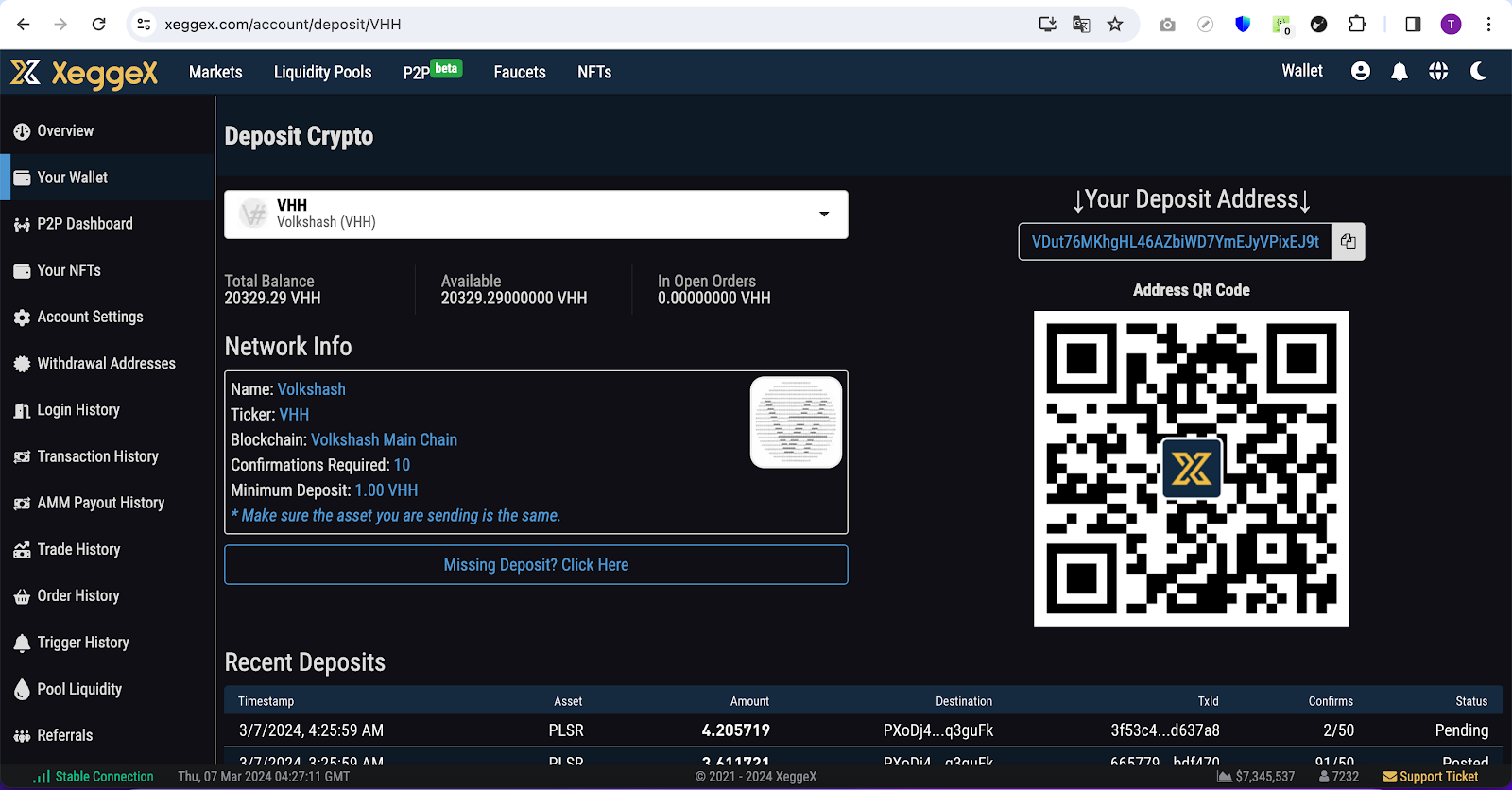Reload the page
This screenshot has height=790, width=1512.
tap(98, 25)
